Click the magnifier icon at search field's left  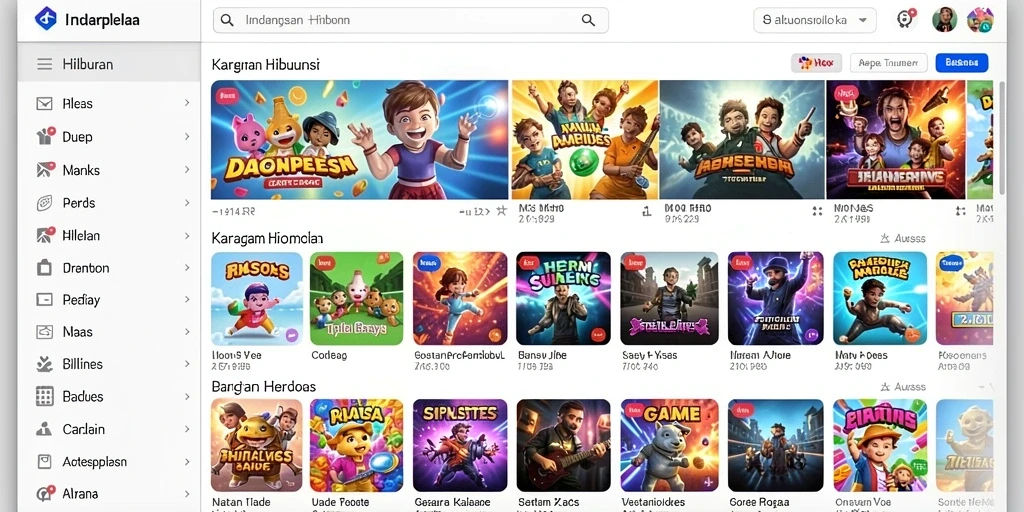(227, 20)
